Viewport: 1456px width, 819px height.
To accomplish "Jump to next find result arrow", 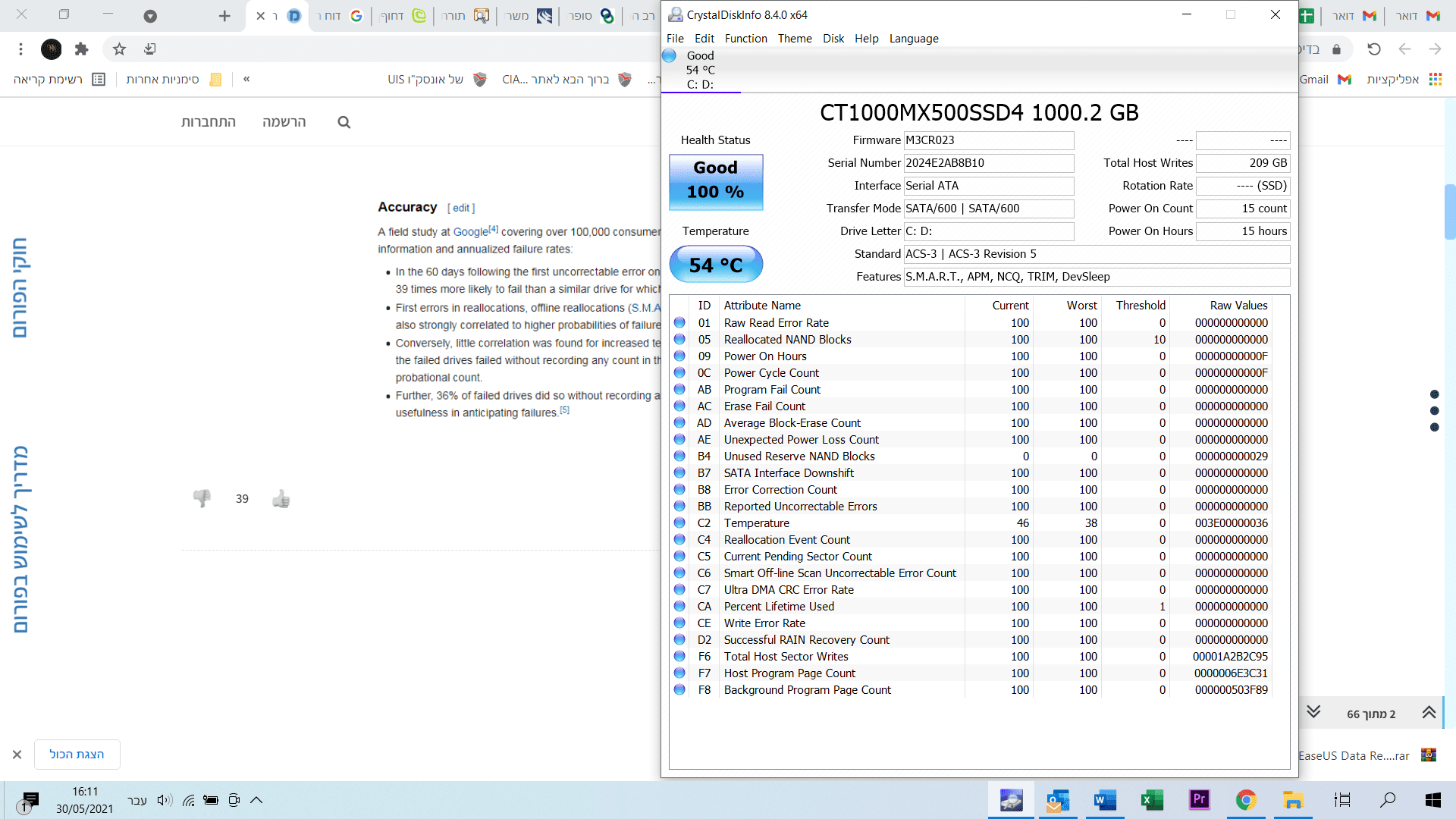I will [x=1314, y=712].
